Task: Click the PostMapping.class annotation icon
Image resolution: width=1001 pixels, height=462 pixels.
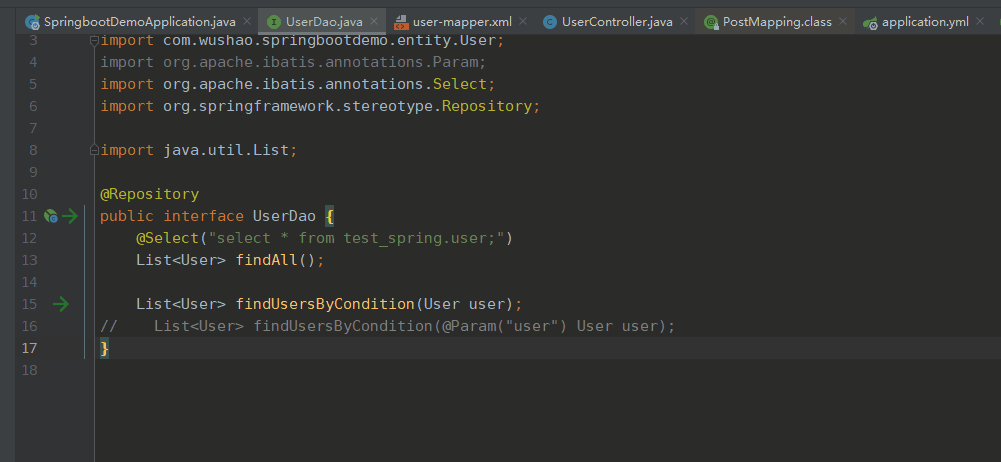Action: point(711,22)
